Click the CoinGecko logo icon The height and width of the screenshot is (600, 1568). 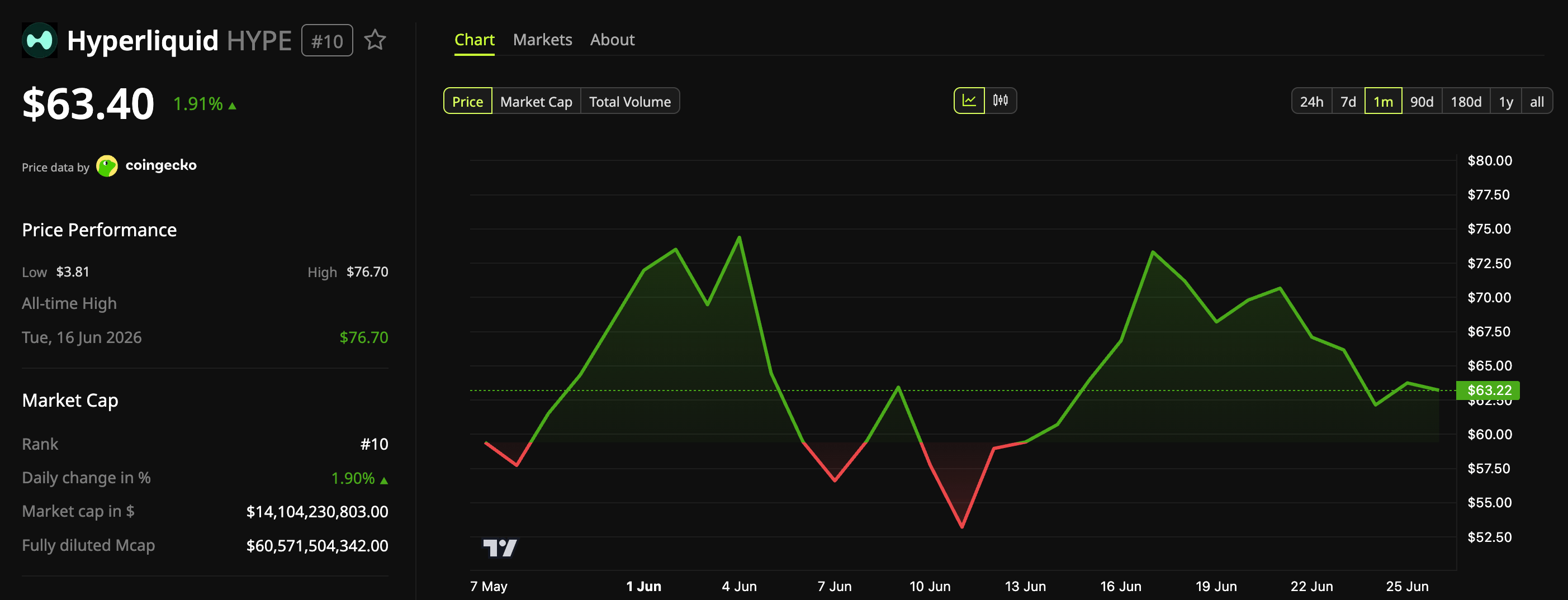107,165
